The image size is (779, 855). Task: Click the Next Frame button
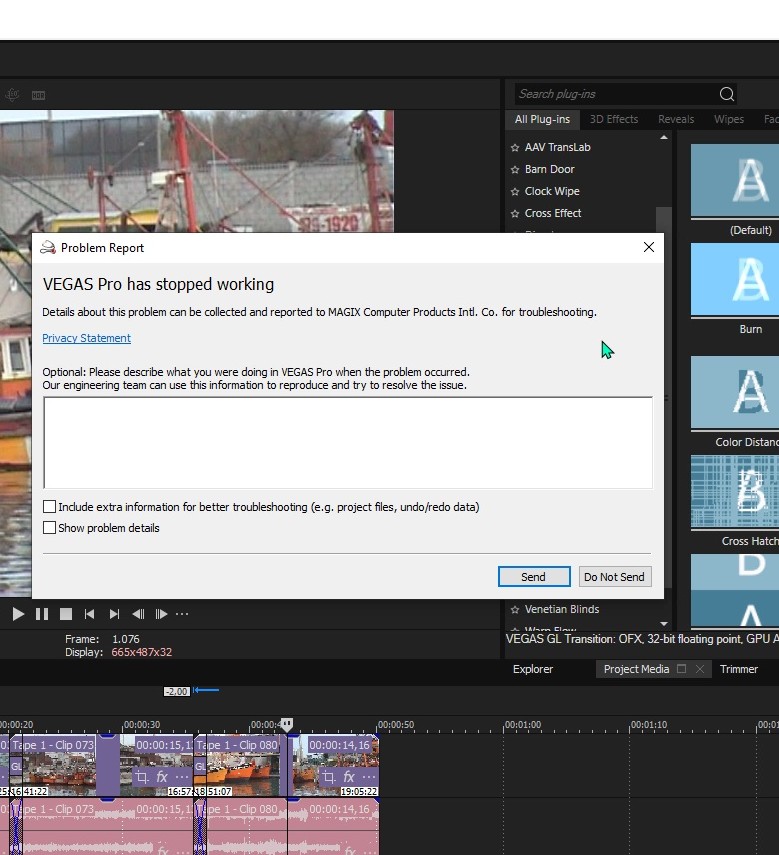coord(161,614)
